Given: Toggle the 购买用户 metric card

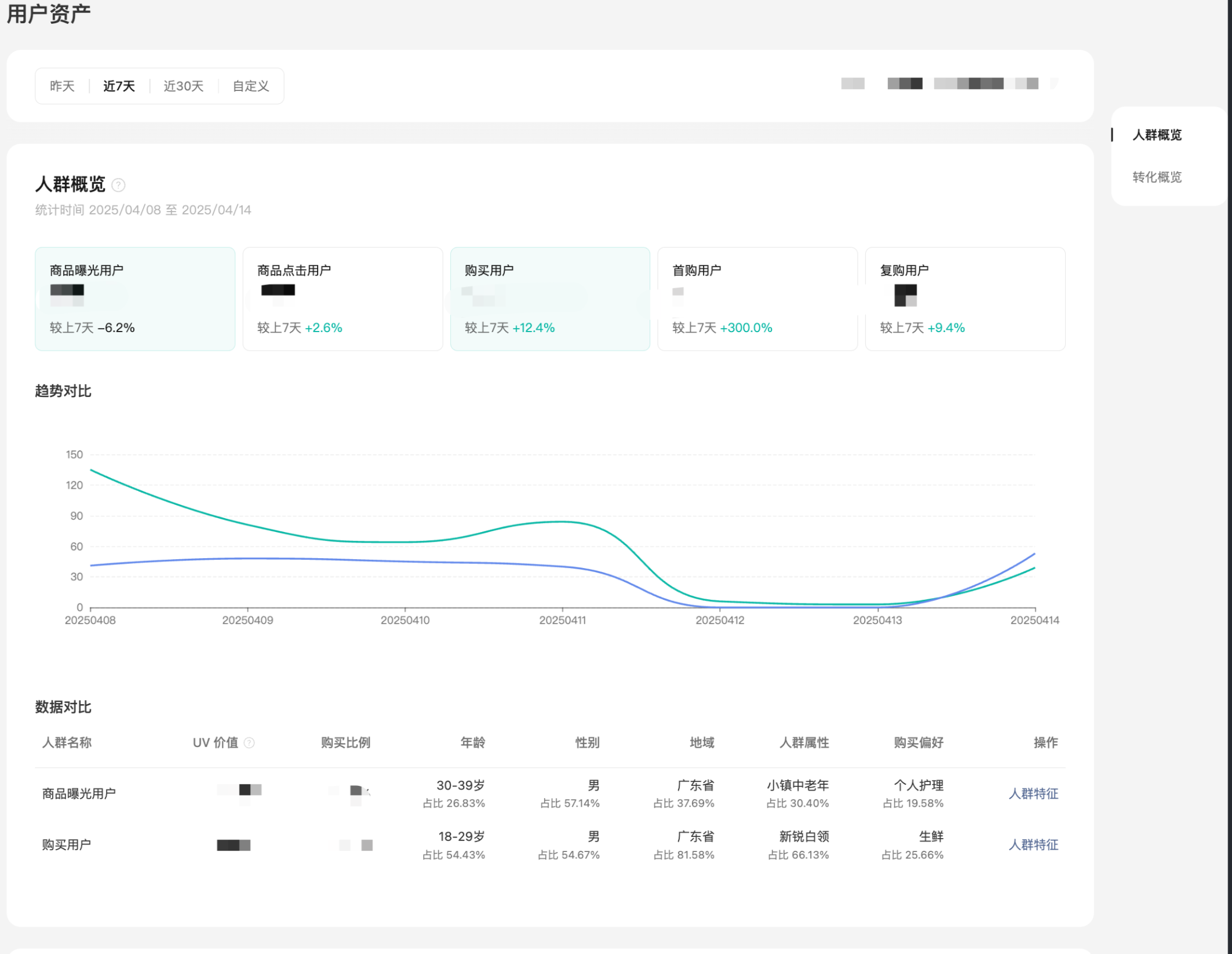Looking at the screenshot, I should (x=550, y=298).
